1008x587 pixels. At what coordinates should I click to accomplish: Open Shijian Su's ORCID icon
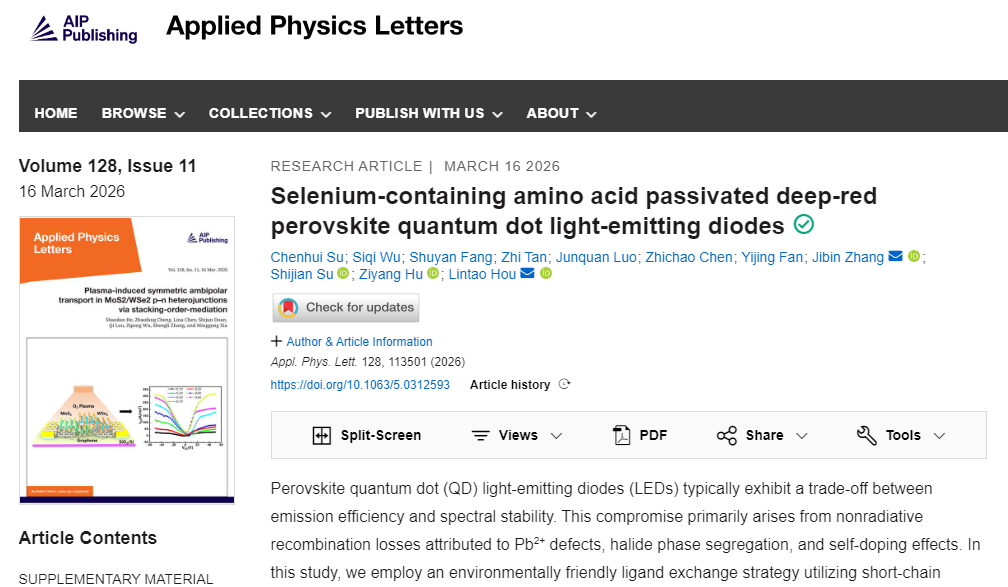tap(343, 274)
